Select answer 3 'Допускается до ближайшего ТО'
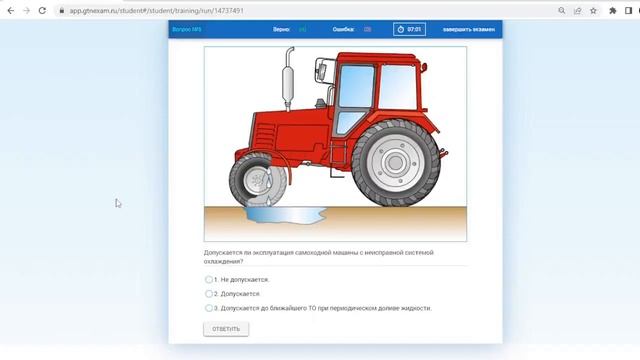640x360 pixels. click(x=209, y=308)
